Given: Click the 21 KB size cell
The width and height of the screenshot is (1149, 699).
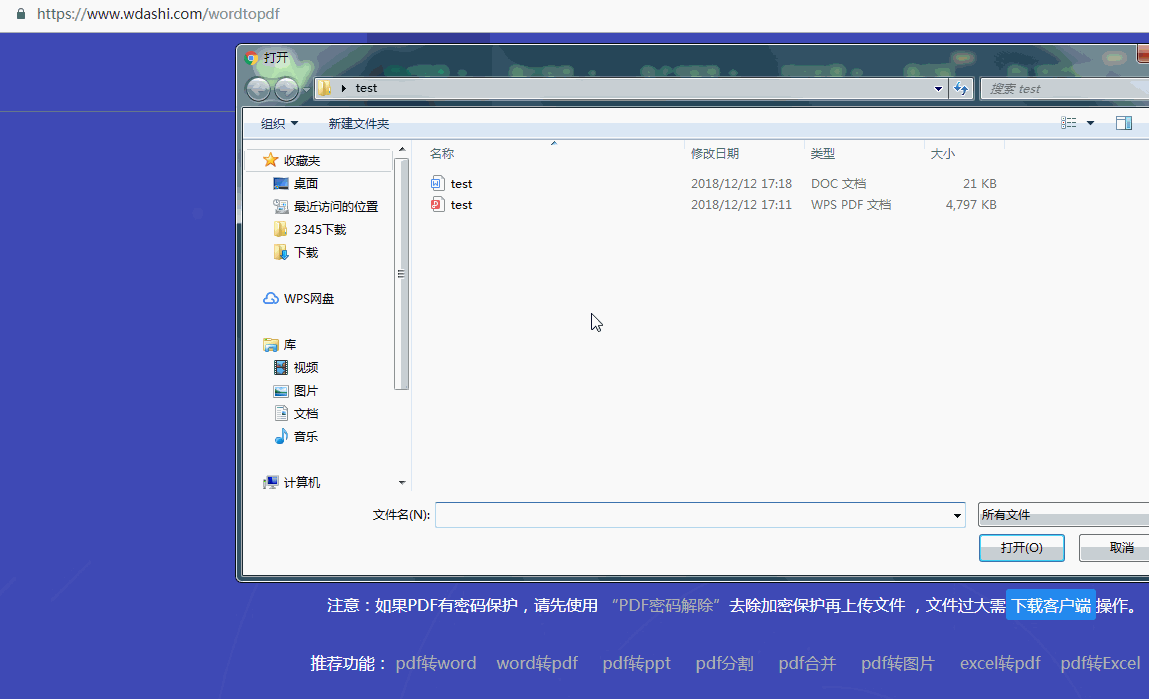Looking at the screenshot, I should coord(979,183).
